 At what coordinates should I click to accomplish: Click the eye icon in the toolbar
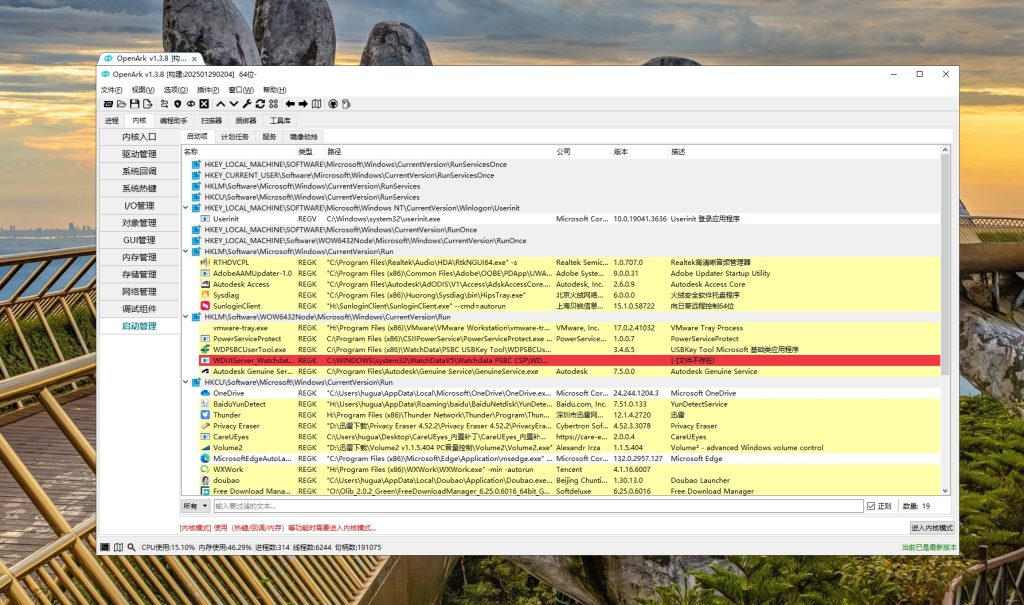191,104
